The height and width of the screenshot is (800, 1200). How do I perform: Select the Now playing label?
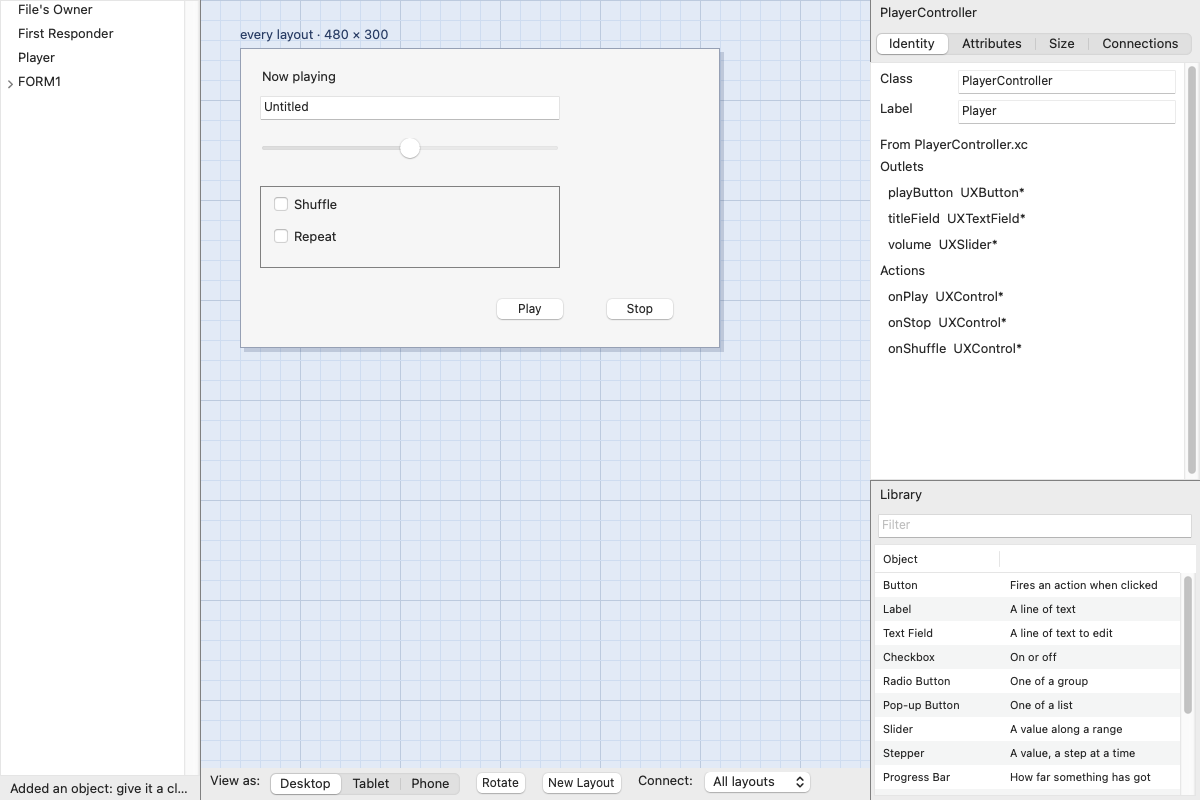(299, 77)
